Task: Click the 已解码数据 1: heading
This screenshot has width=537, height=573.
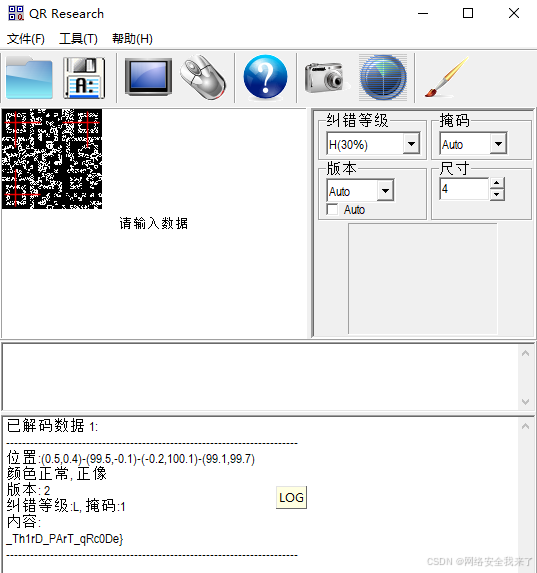Action: pyautogui.click(x=52, y=426)
